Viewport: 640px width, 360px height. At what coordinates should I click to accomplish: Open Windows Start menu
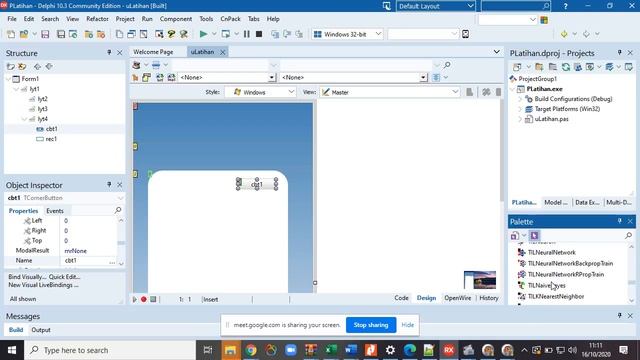pyautogui.click(x=12, y=350)
